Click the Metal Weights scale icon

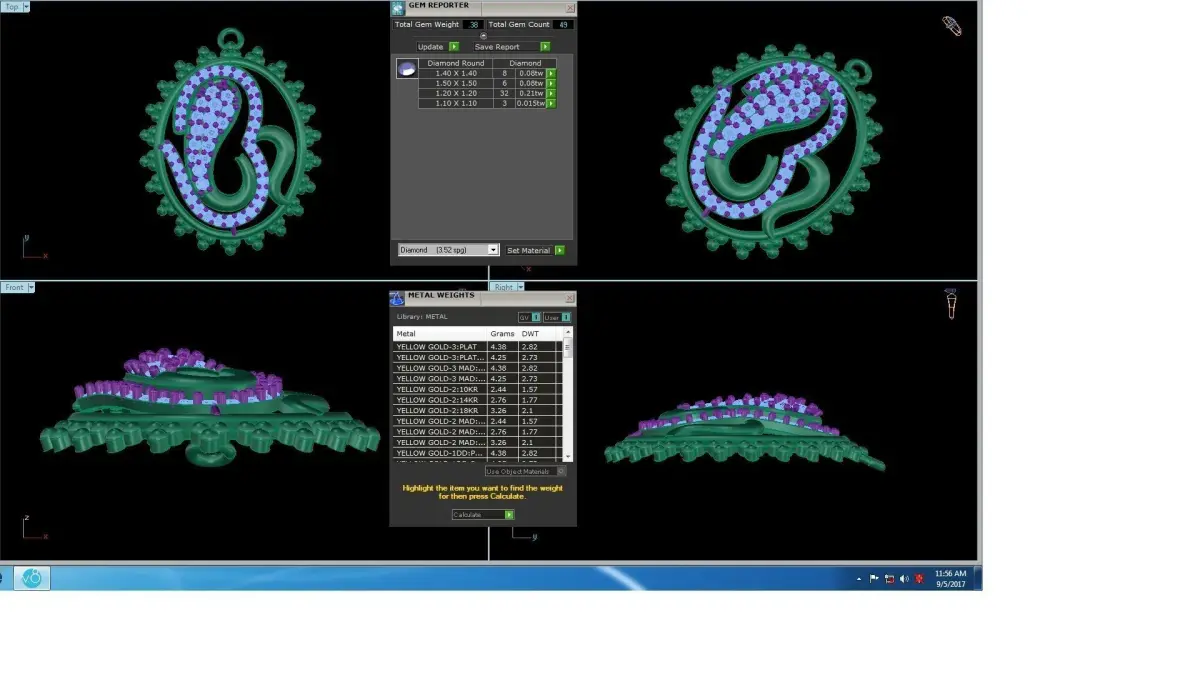pyautogui.click(x=397, y=298)
